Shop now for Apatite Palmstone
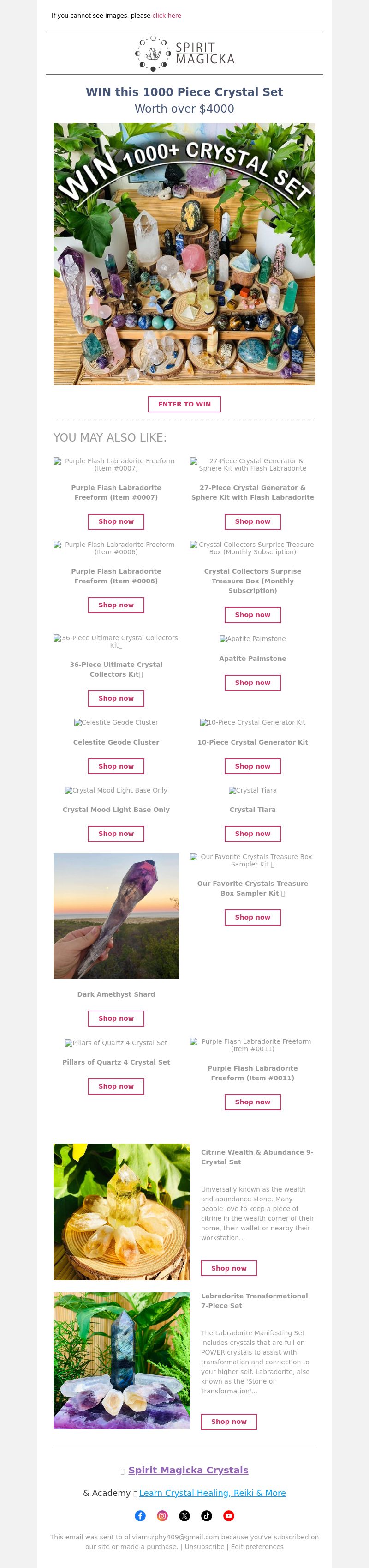The height and width of the screenshot is (1568, 369). 253,683
